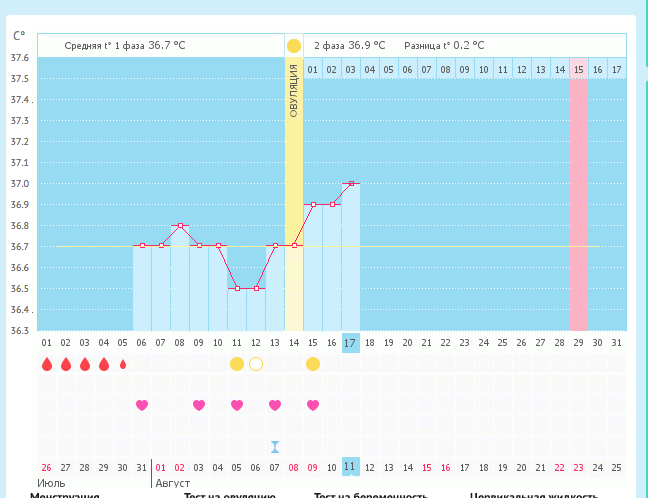Click the 36.5 data point on day 11

click(237, 289)
